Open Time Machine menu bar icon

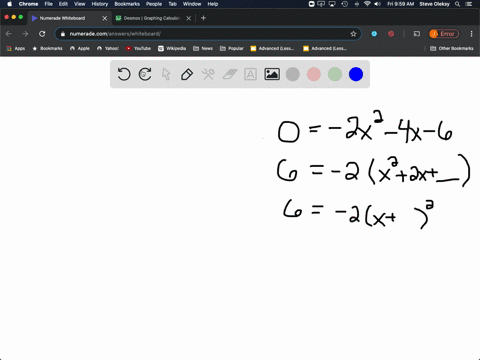345,4
